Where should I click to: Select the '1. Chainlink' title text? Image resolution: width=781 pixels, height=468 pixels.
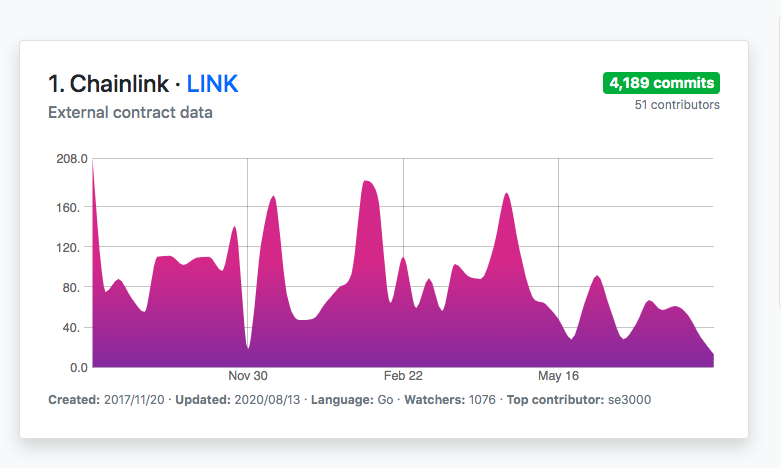(x=109, y=84)
